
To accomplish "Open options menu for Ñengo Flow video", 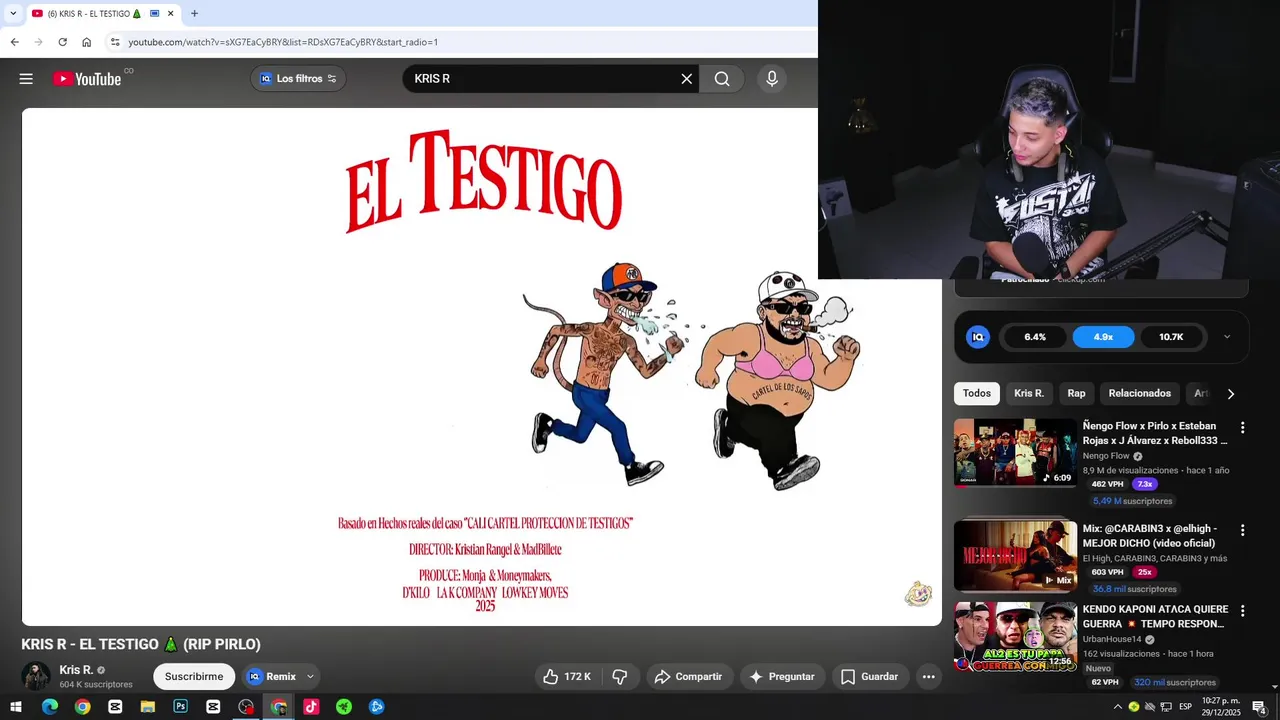I will click(1243, 427).
